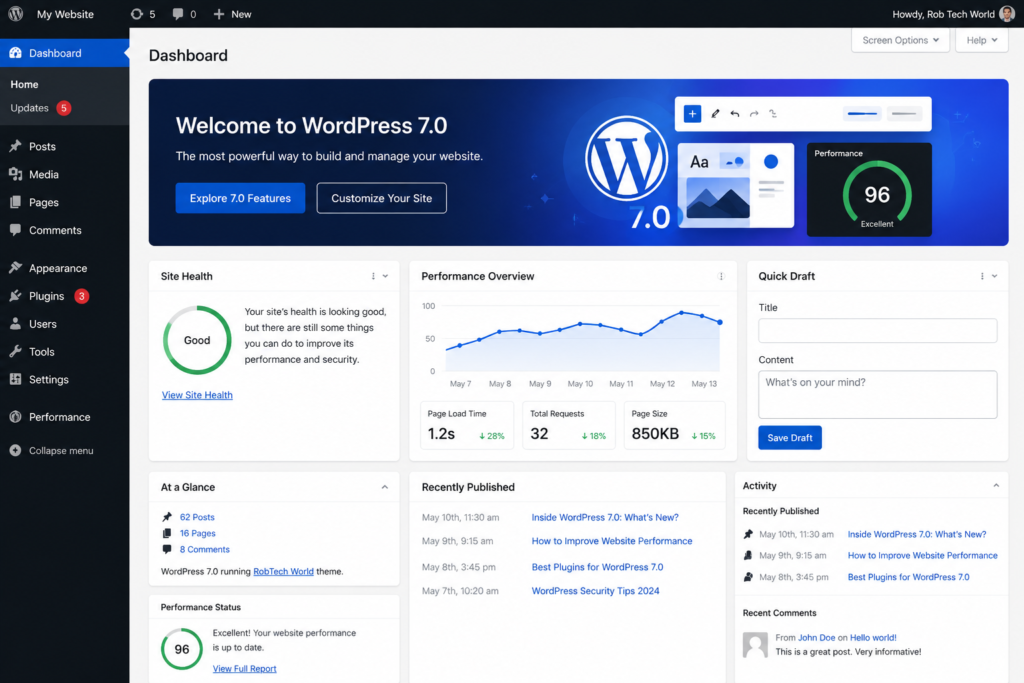Image resolution: width=1024 pixels, height=683 pixels.
Task: Open Hello world! comment post link
Action: (x=872, y=638)
